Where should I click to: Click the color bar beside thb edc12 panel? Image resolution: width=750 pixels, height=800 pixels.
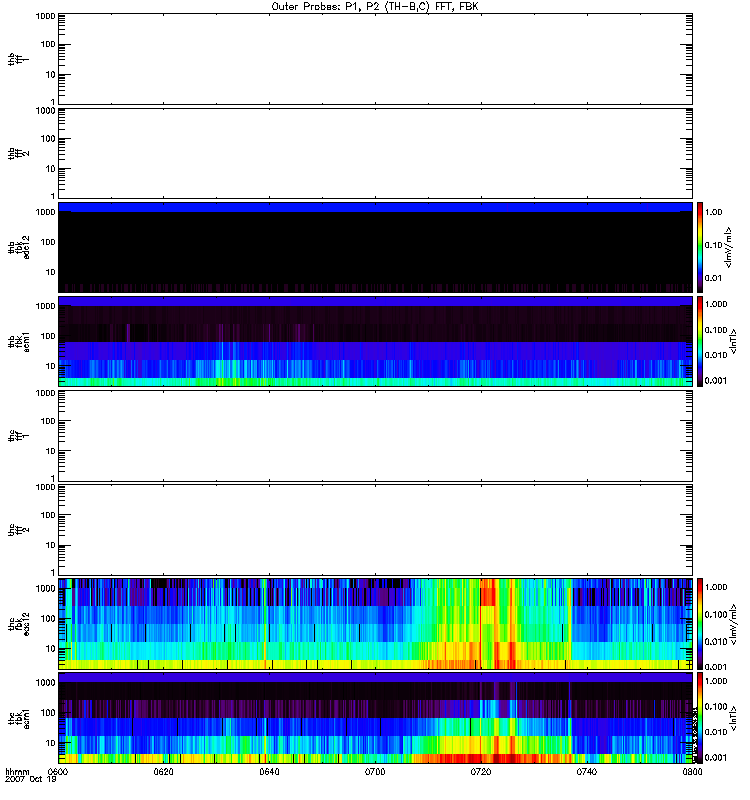701,246
